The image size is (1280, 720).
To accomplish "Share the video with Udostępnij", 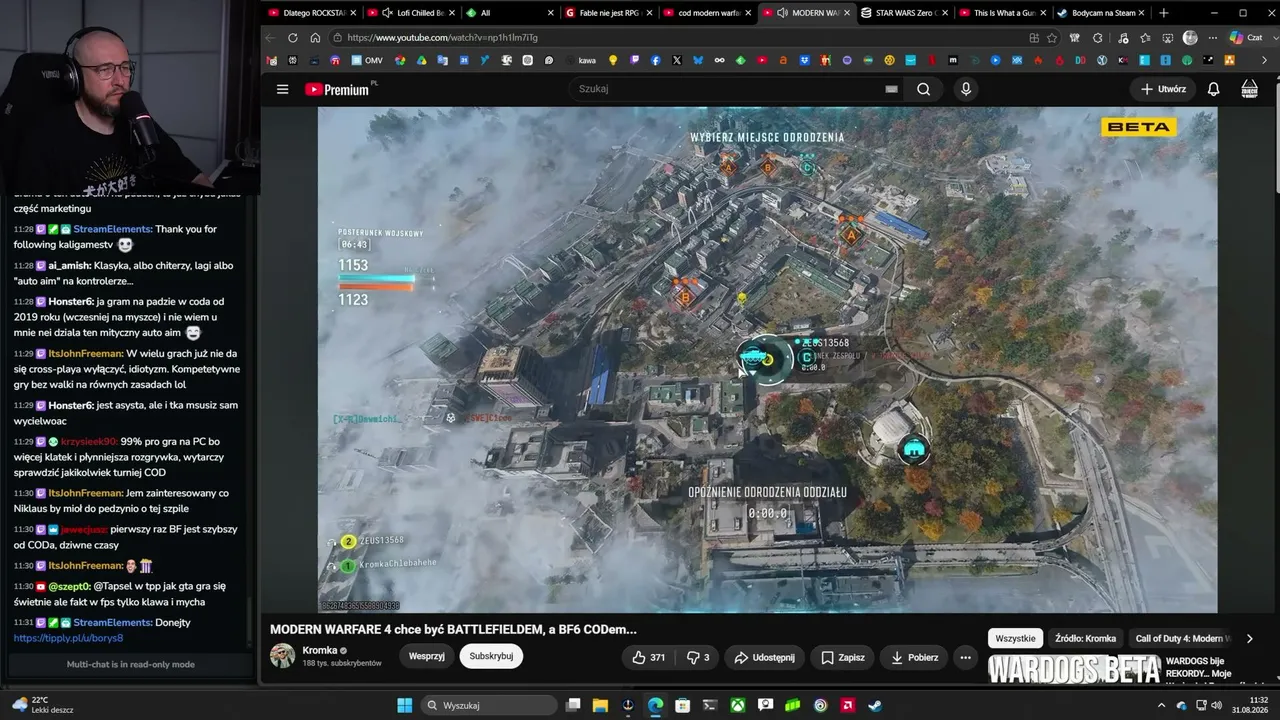I will click(x=764, y=657).
